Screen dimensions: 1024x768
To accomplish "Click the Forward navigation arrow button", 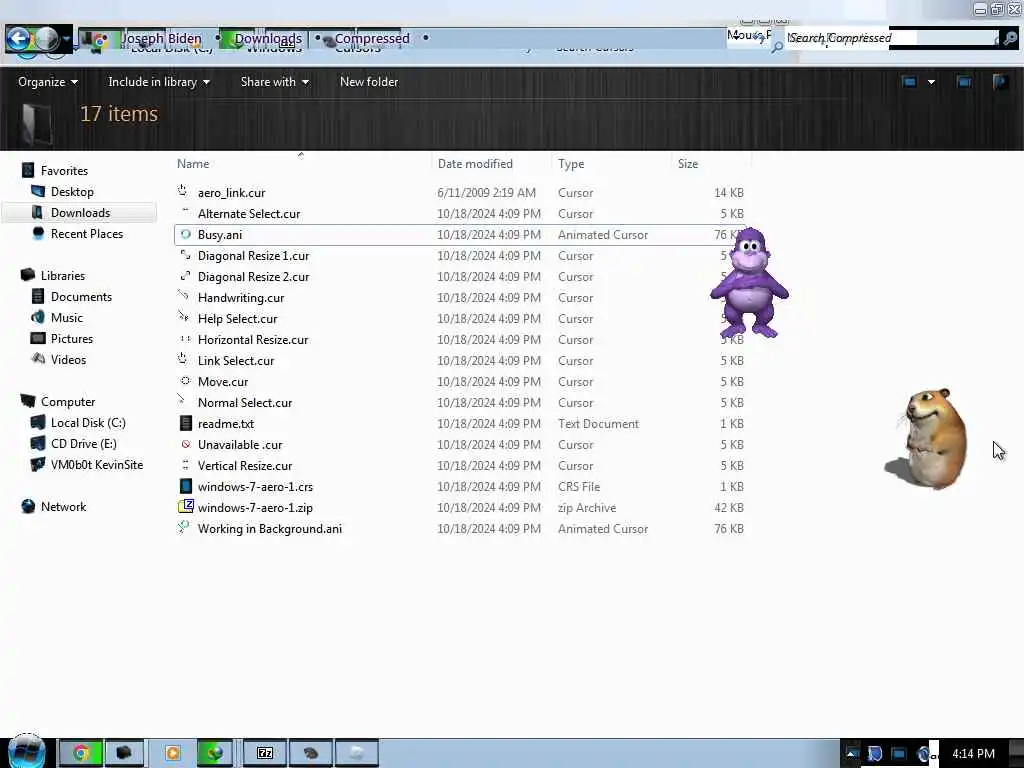I will 46,40.
